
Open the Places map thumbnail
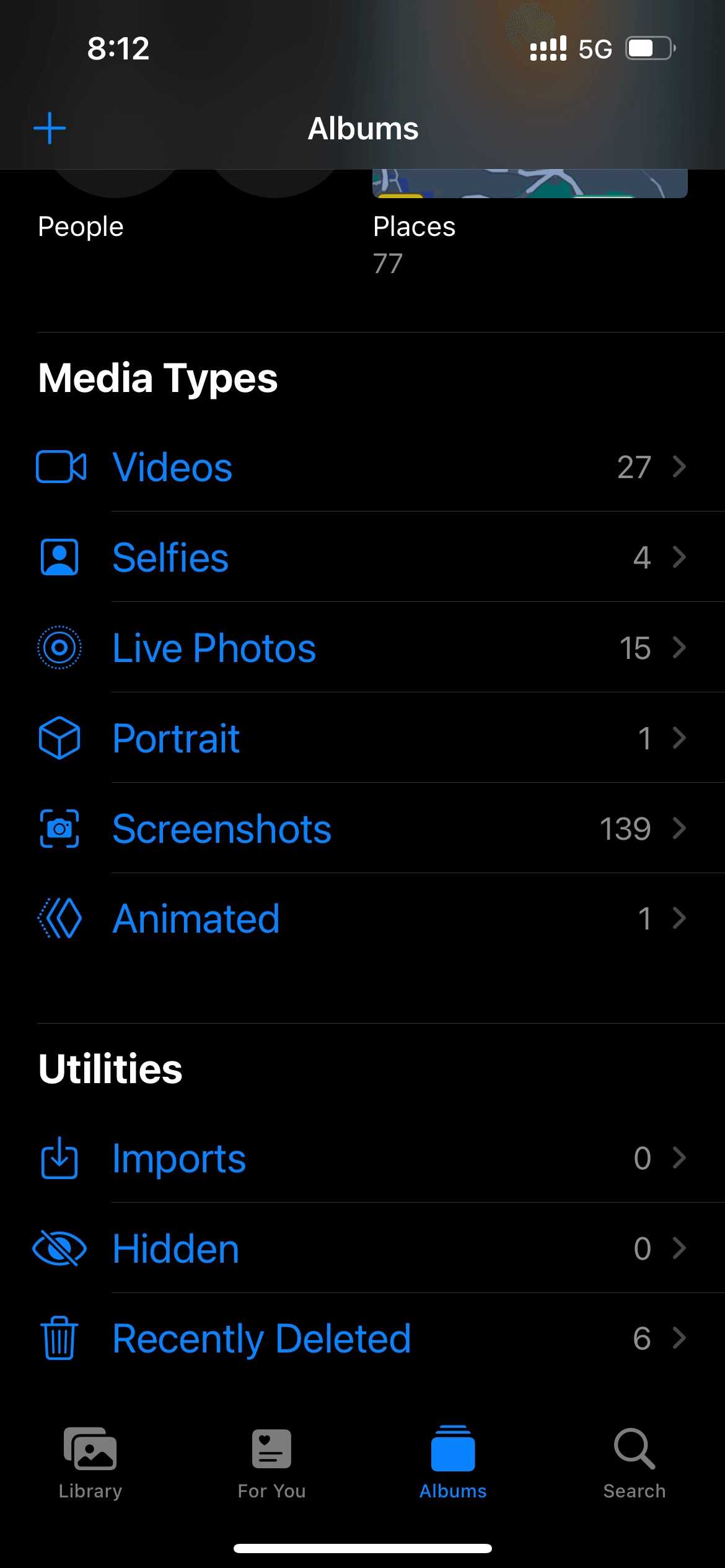pos(529,185)
